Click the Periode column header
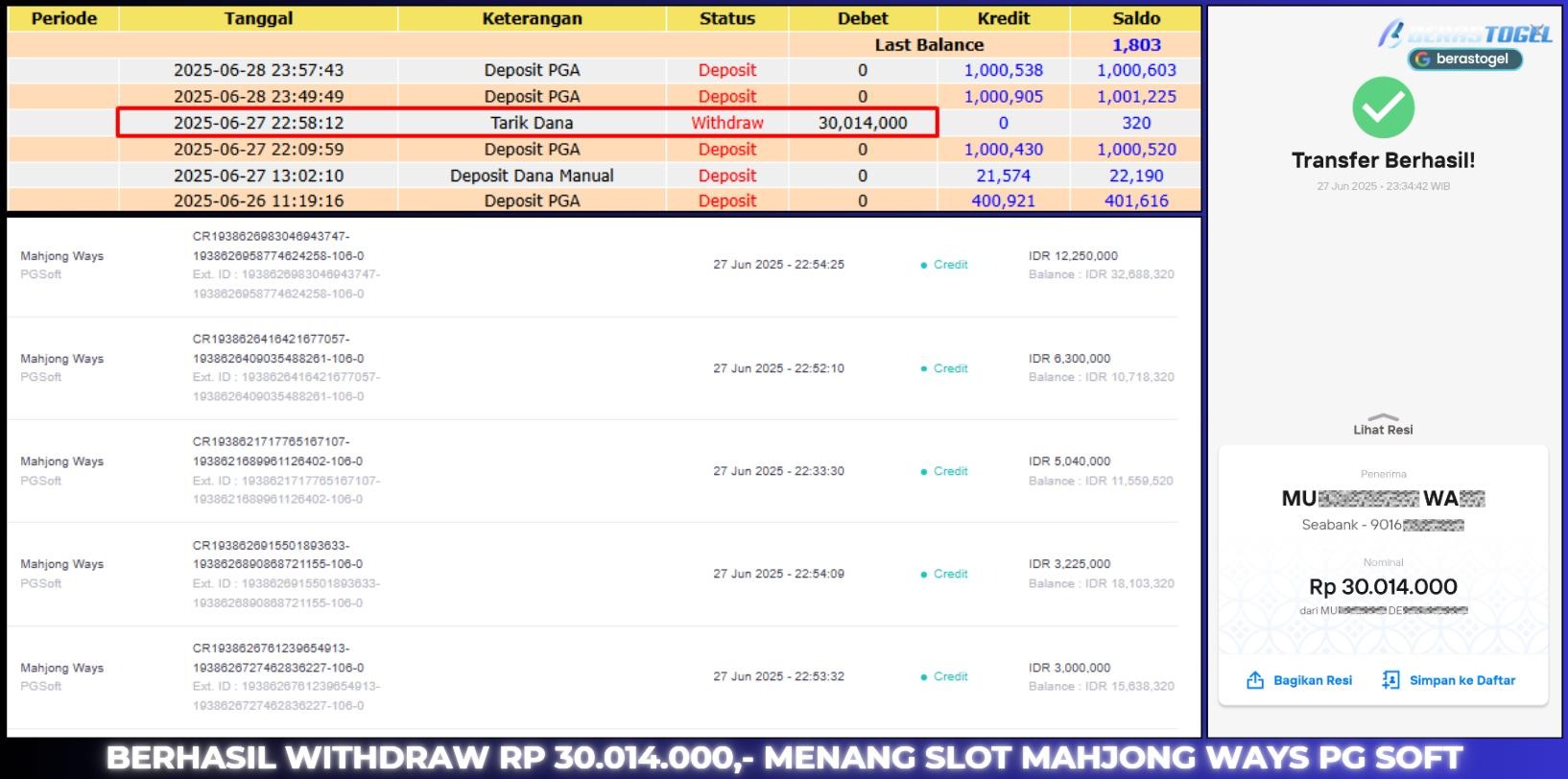1568x779 pixels. pyautogui.click(x=64, y=18)
